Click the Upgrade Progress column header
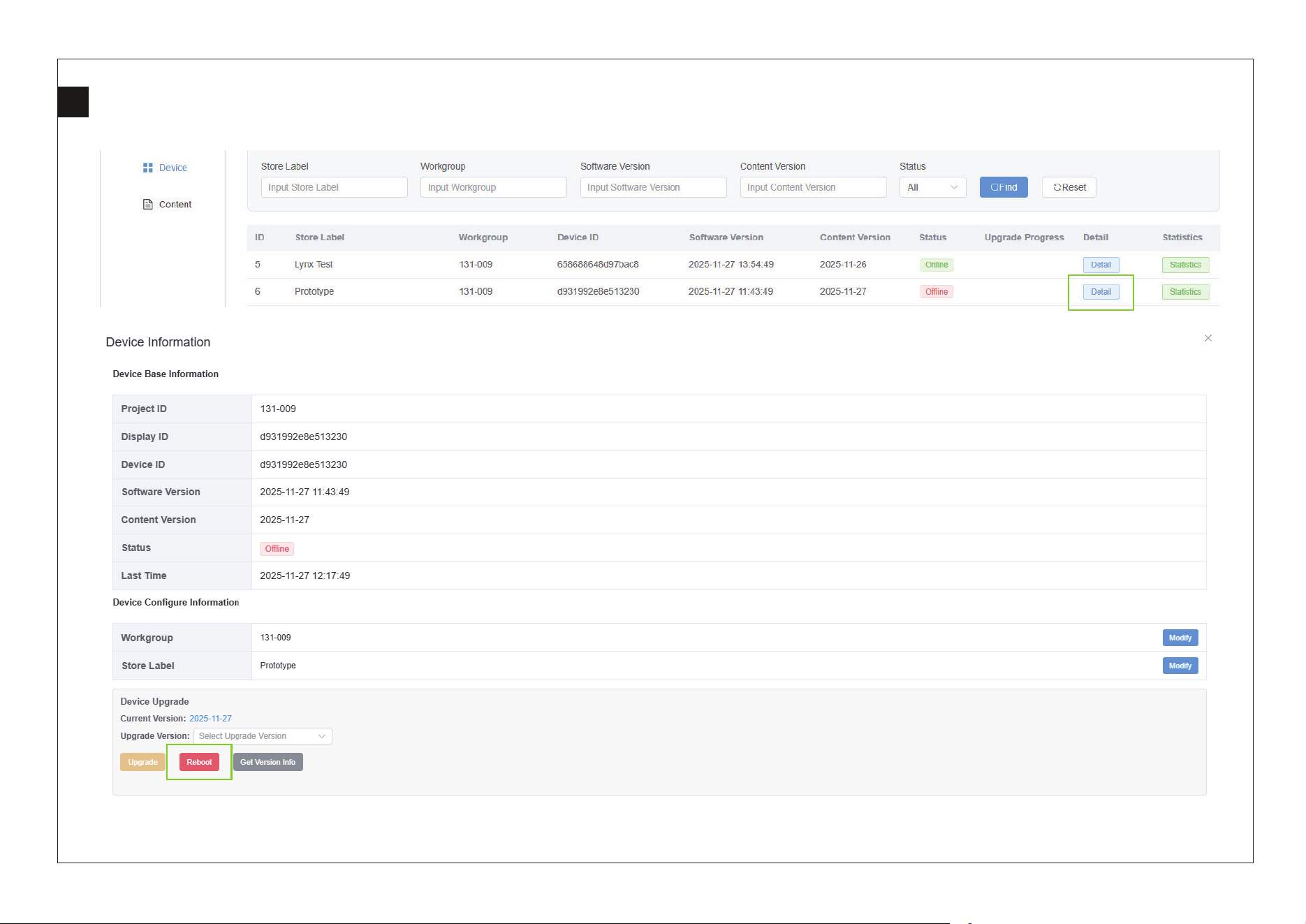Viewport: 1306px width, 924px height. click(1025, 237)
